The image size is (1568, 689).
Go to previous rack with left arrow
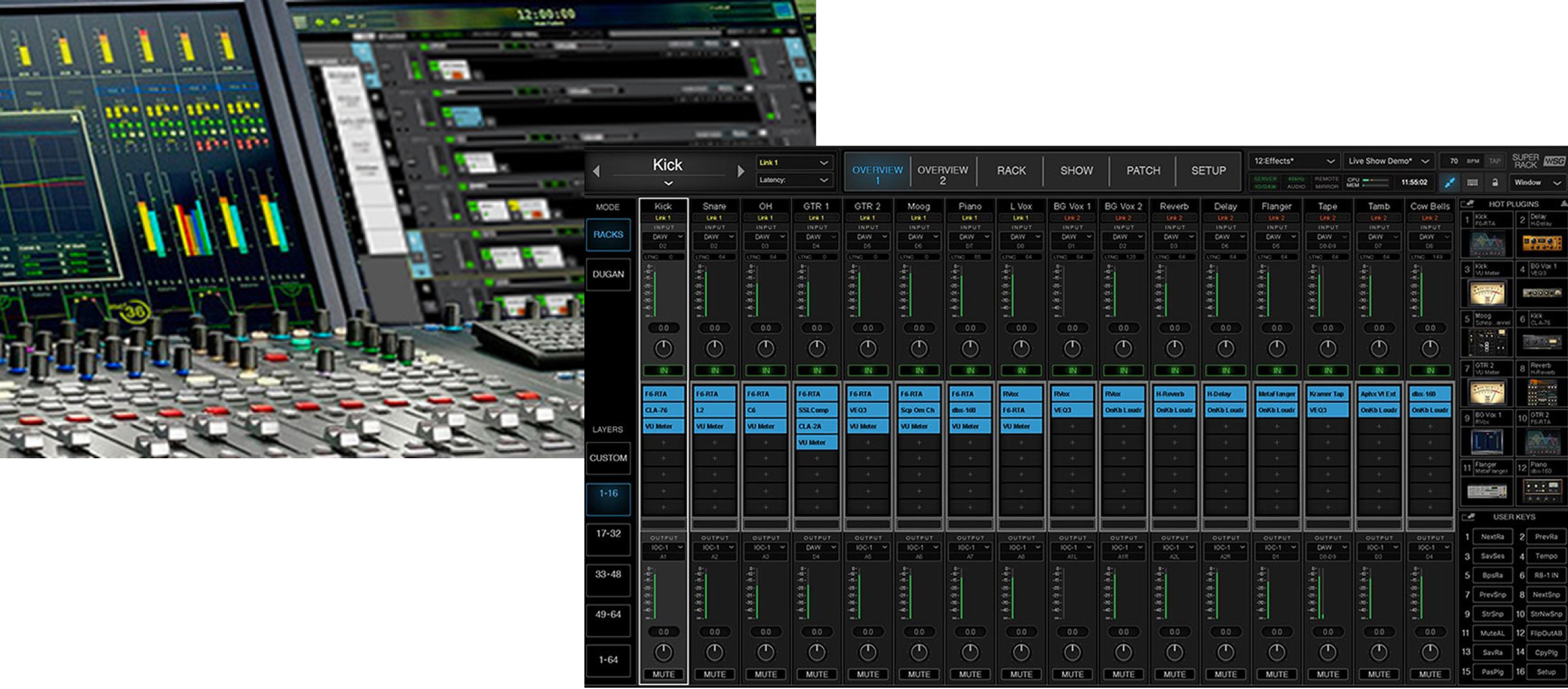point(597,171)
